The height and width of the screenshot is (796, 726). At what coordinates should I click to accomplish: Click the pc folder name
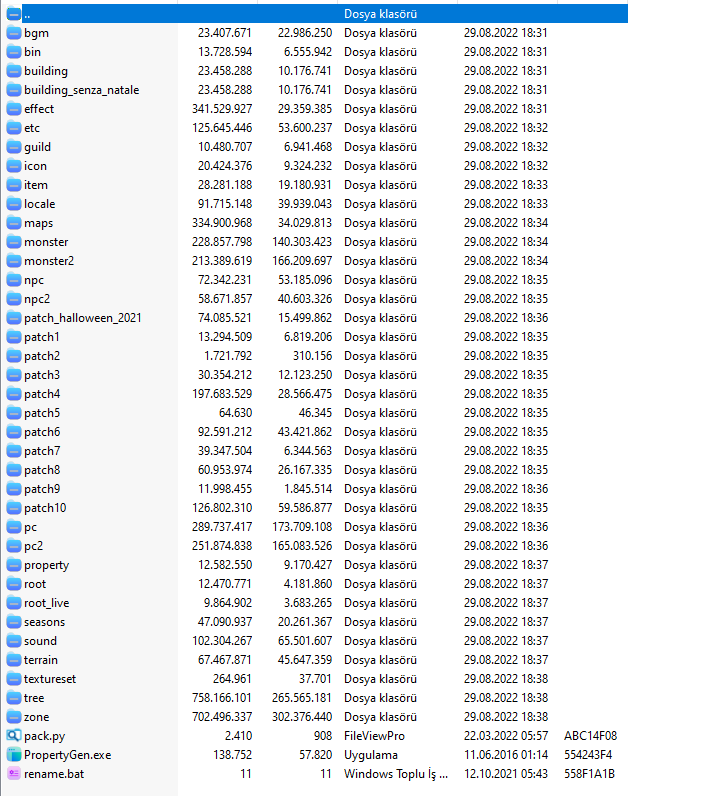30,527
